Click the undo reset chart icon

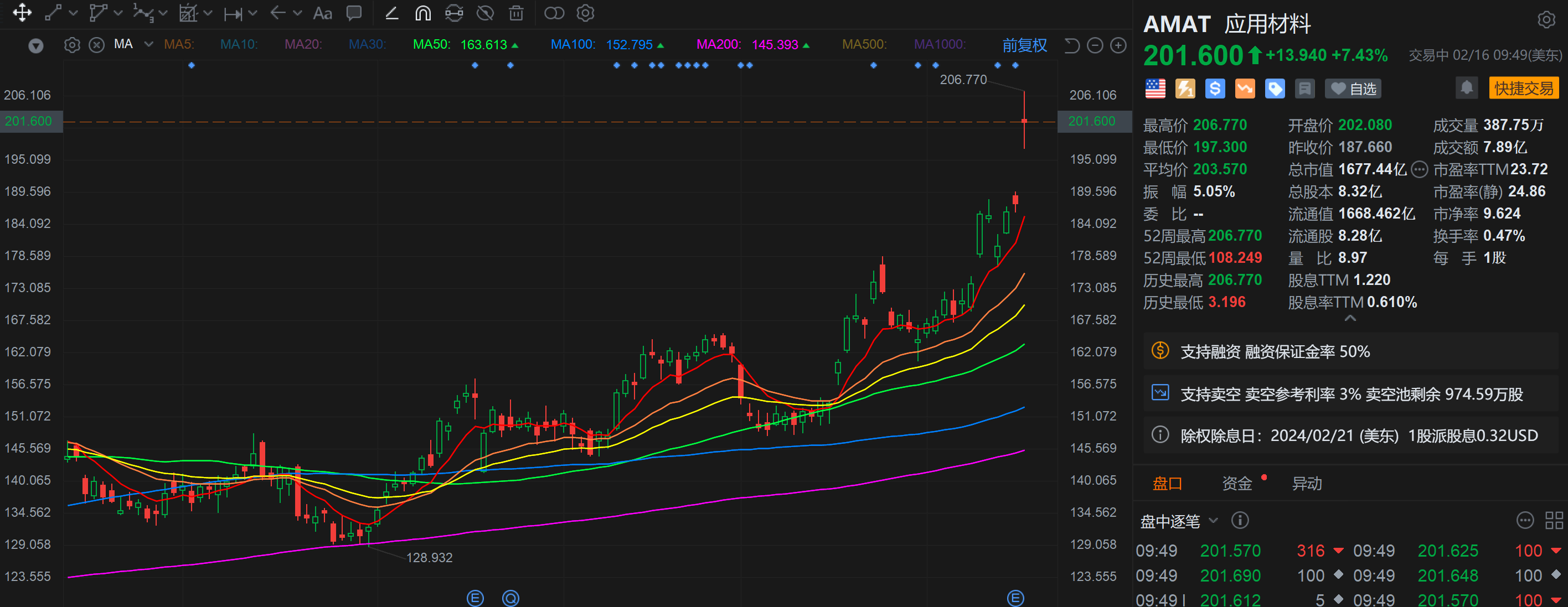point(1071,45)
